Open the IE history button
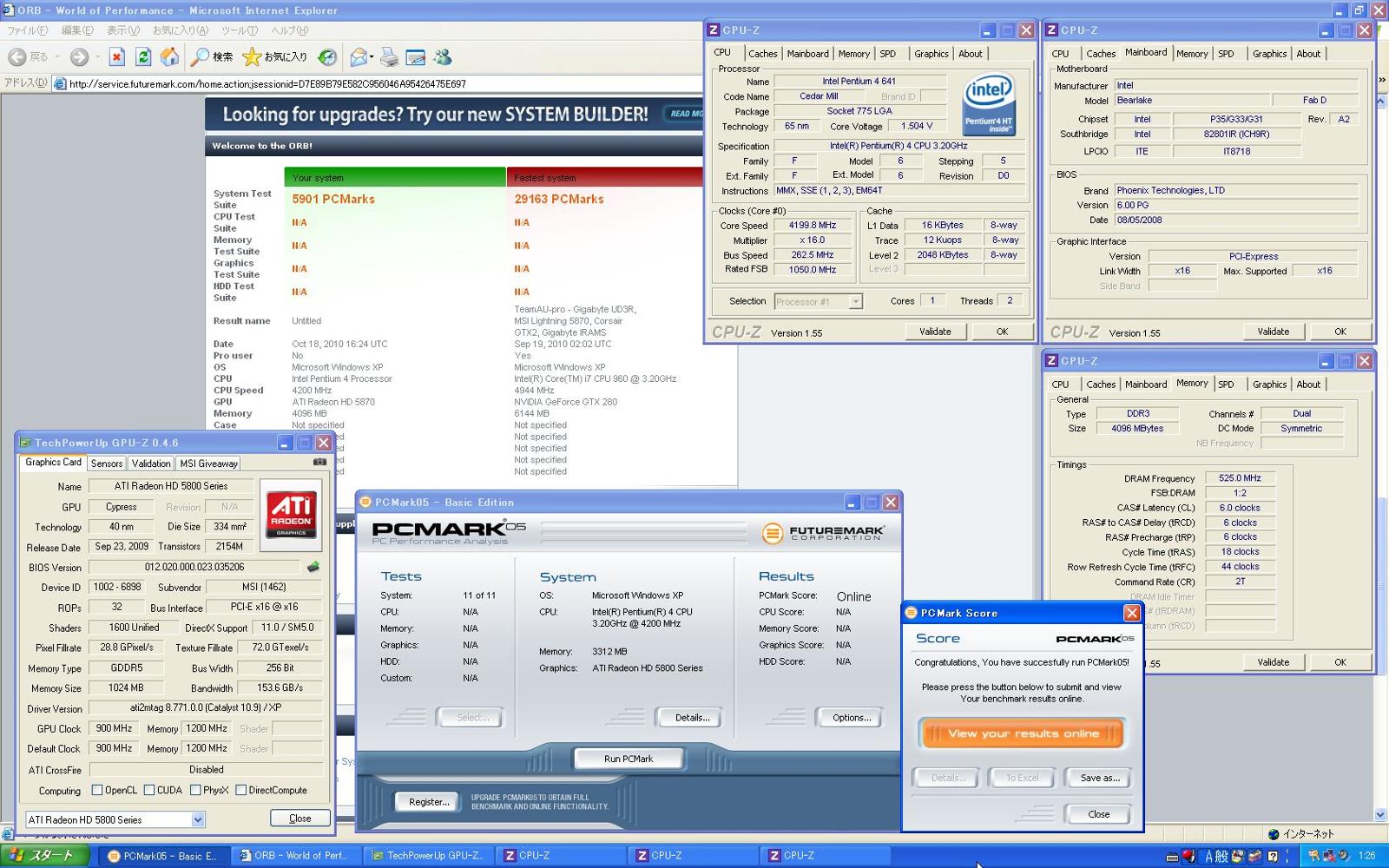The width and height of the screenshot is (1389, 868). tap(327, 57)
